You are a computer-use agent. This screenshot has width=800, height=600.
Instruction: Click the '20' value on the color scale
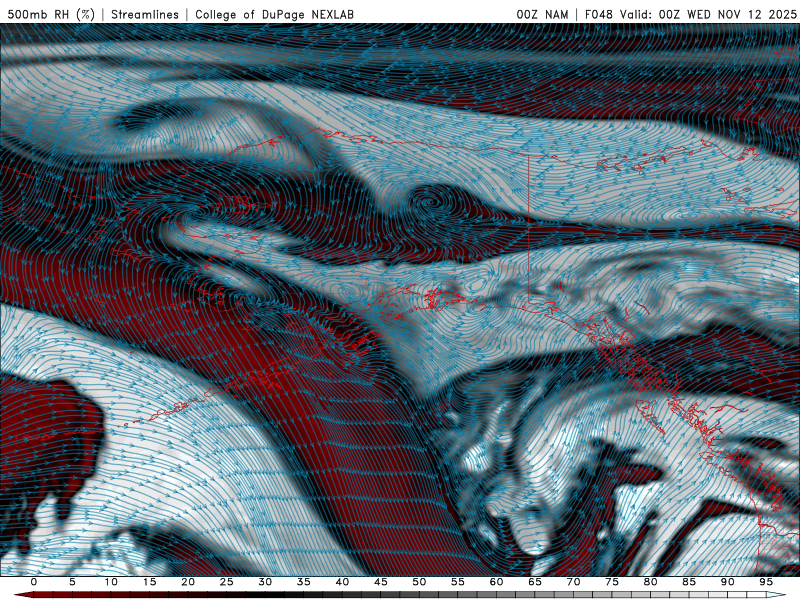click(x=188, y=582)
